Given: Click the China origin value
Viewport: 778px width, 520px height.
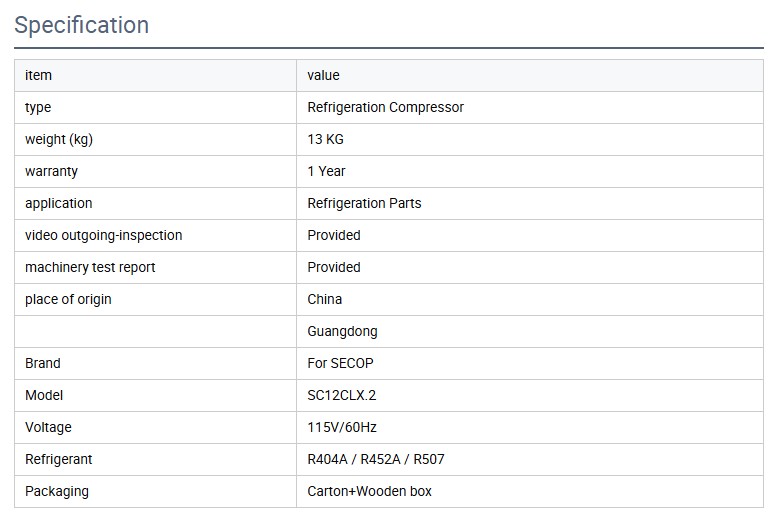Looking at the screenshot, I should (324, 299).
